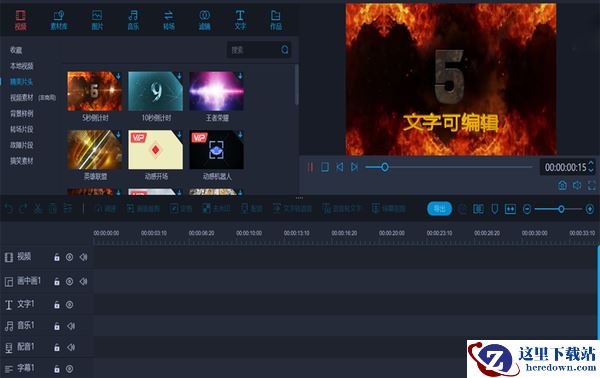Click the redo arrow in the timeline toolbar
This screenshot has height=378, width=600.
pyautogui.click(x=23, y=209)
